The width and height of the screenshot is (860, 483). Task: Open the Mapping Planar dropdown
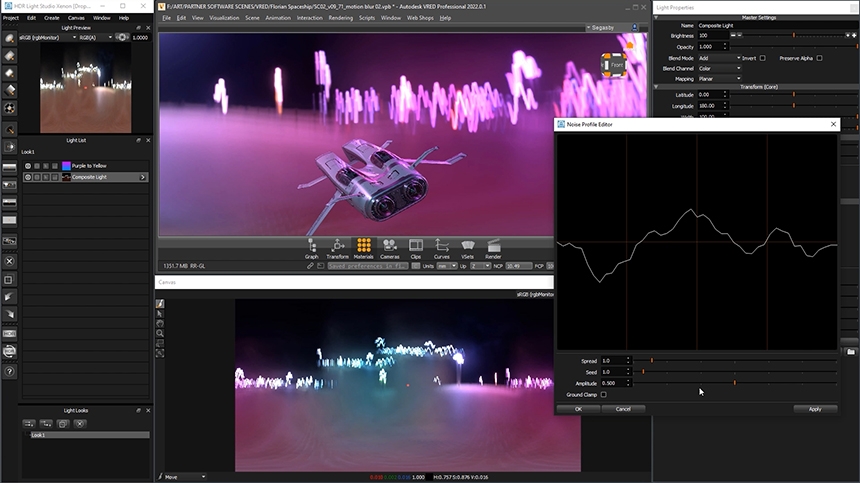[719, 79]
